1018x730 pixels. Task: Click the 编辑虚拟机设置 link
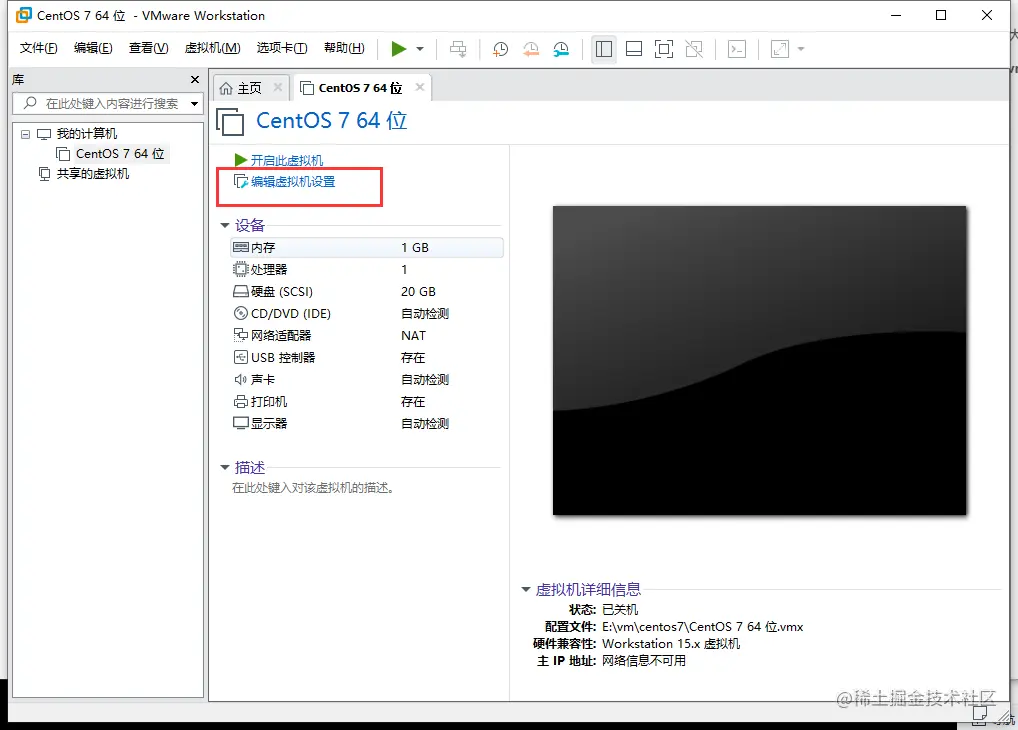point(293,182)
